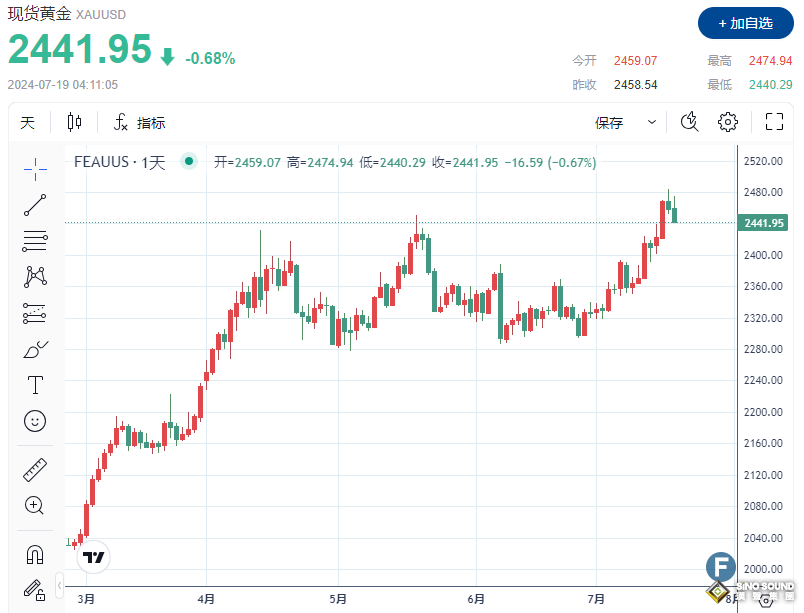
Task: Click the 开=2459.07 open value in legend
Action: [247, 162]
